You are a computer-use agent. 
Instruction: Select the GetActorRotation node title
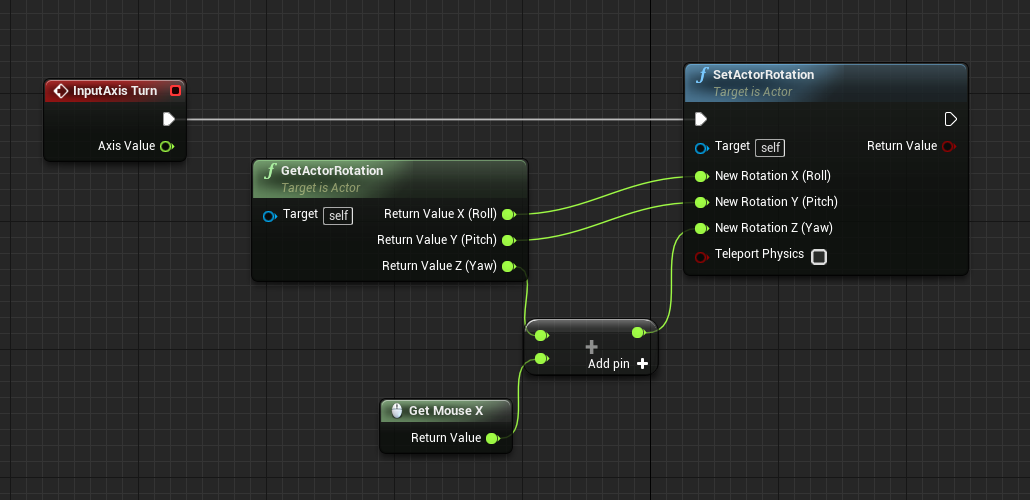coord(332,171)
